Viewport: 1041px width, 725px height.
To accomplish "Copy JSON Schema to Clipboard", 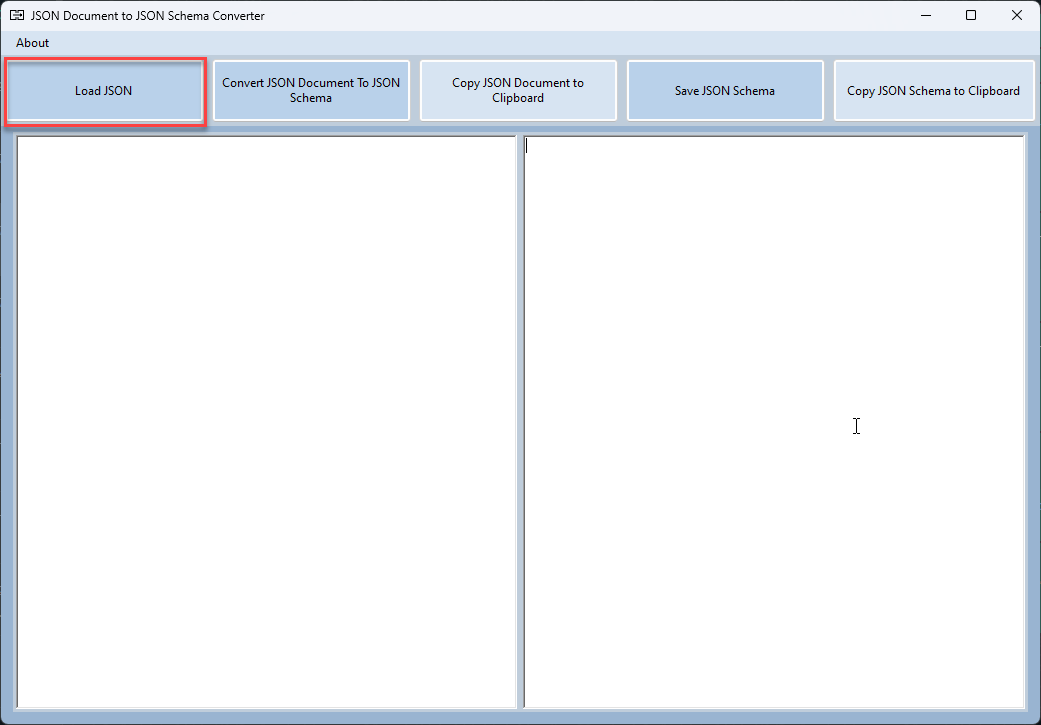I will 933,91.
